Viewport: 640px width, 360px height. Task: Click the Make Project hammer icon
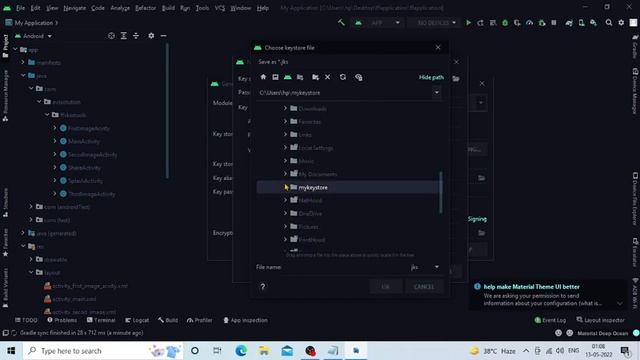click(341, 23)
